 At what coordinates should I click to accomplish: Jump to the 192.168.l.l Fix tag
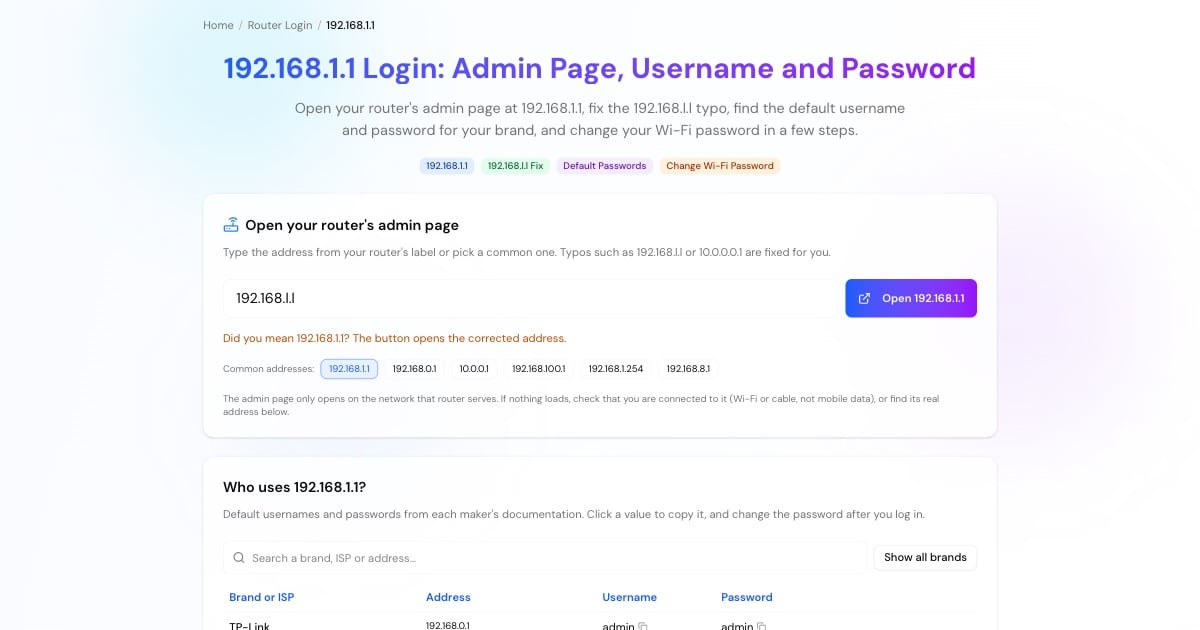(x=515, y=166)
